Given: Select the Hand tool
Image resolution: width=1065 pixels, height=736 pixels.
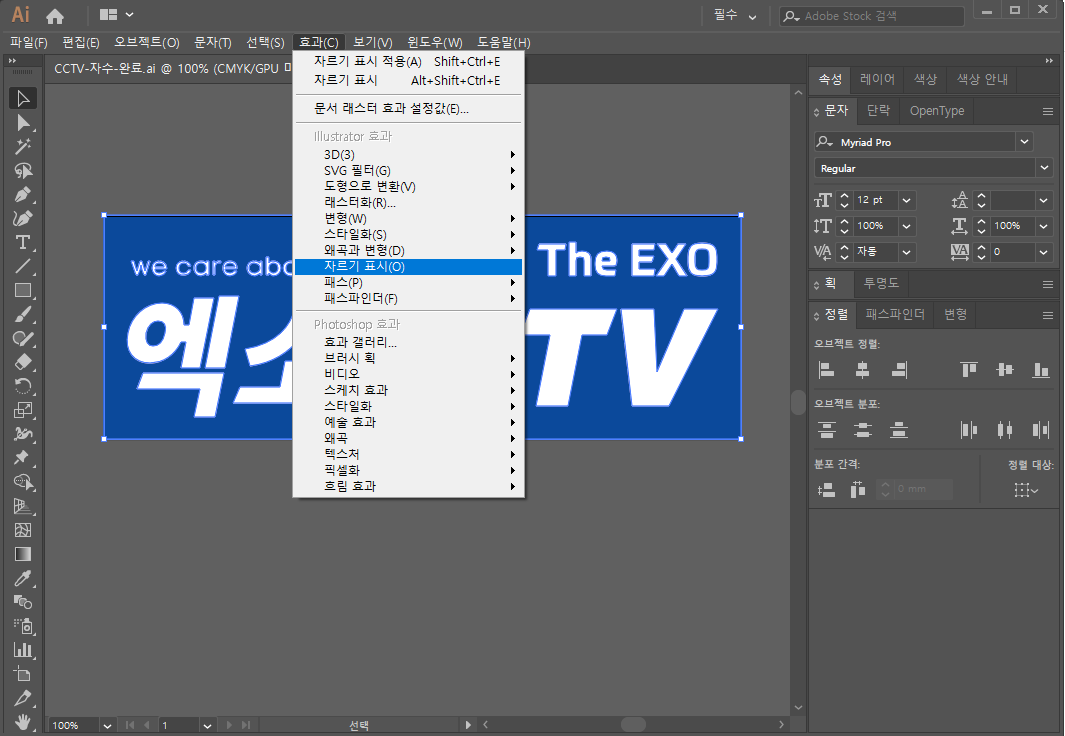Looking at the screenshot, I should (22, 721).
